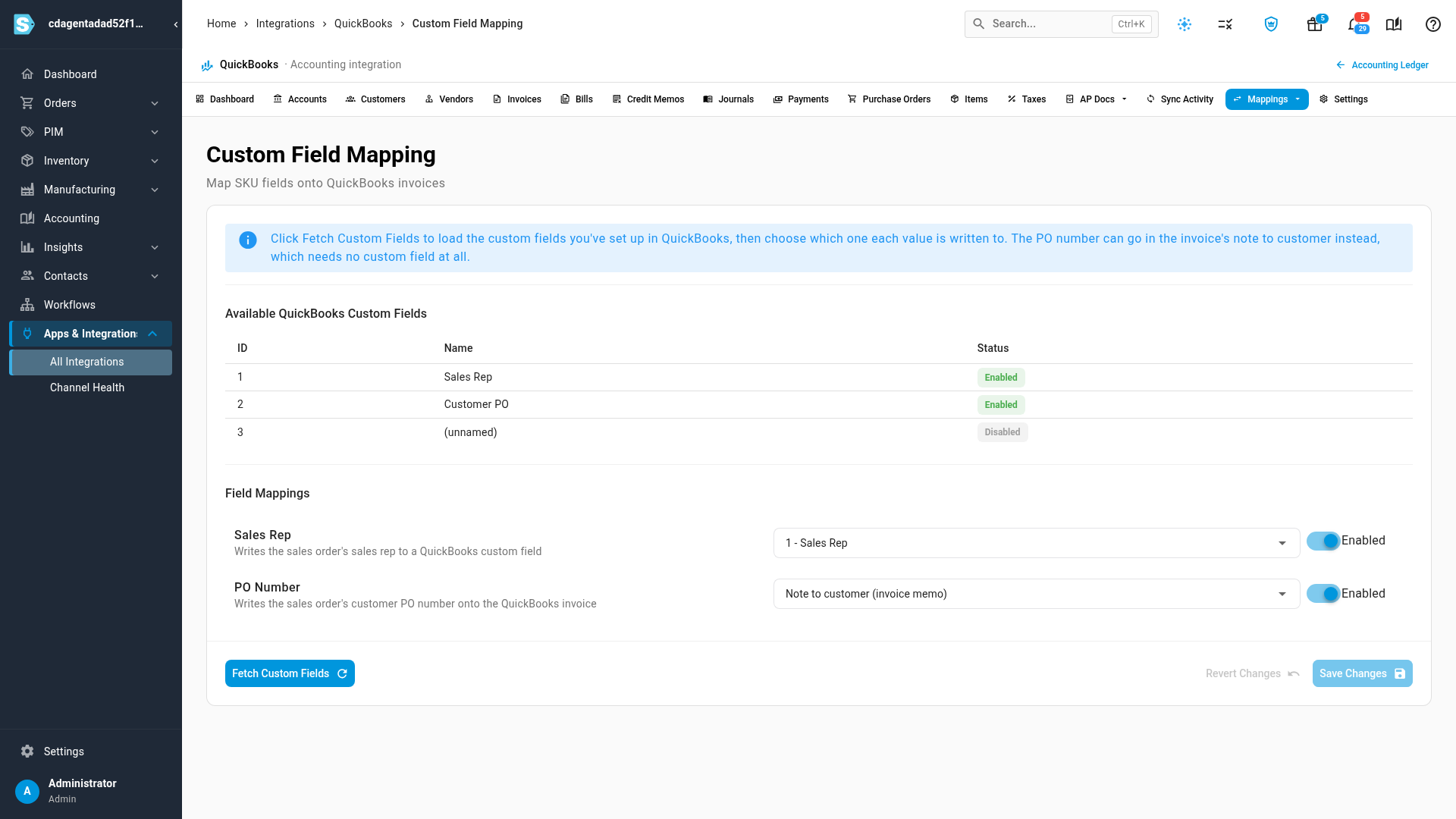Open the QuickBooks Settings tab

click(1343, 99)
